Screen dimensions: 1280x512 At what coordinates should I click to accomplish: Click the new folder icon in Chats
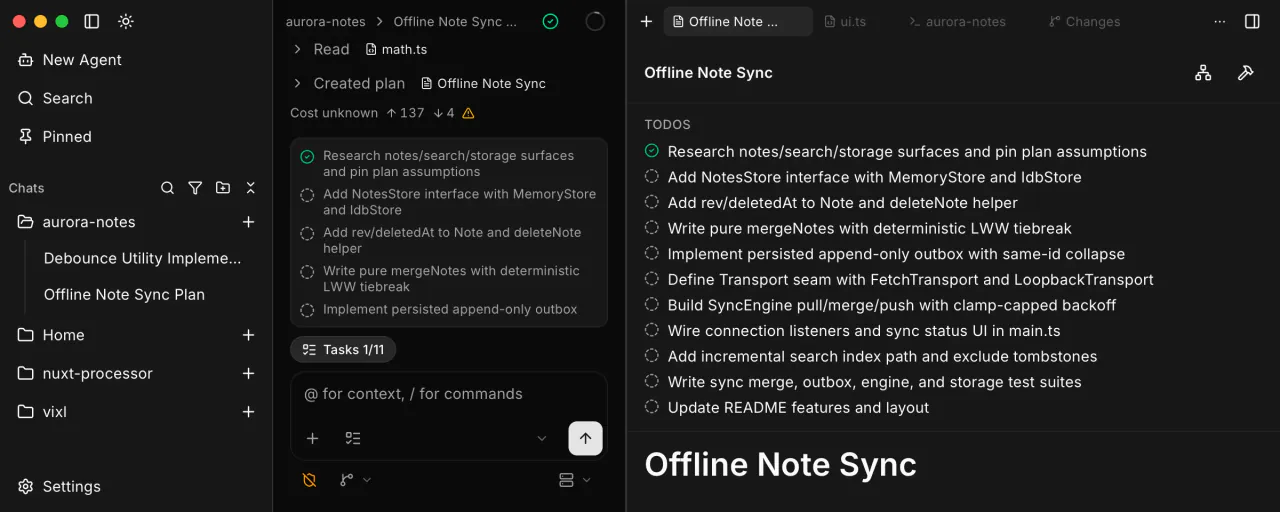tap(222, 188)
